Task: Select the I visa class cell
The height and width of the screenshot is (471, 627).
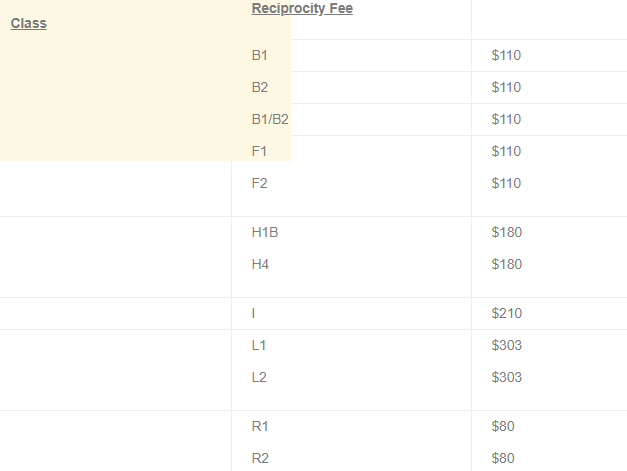Action: tap(254, 313)
